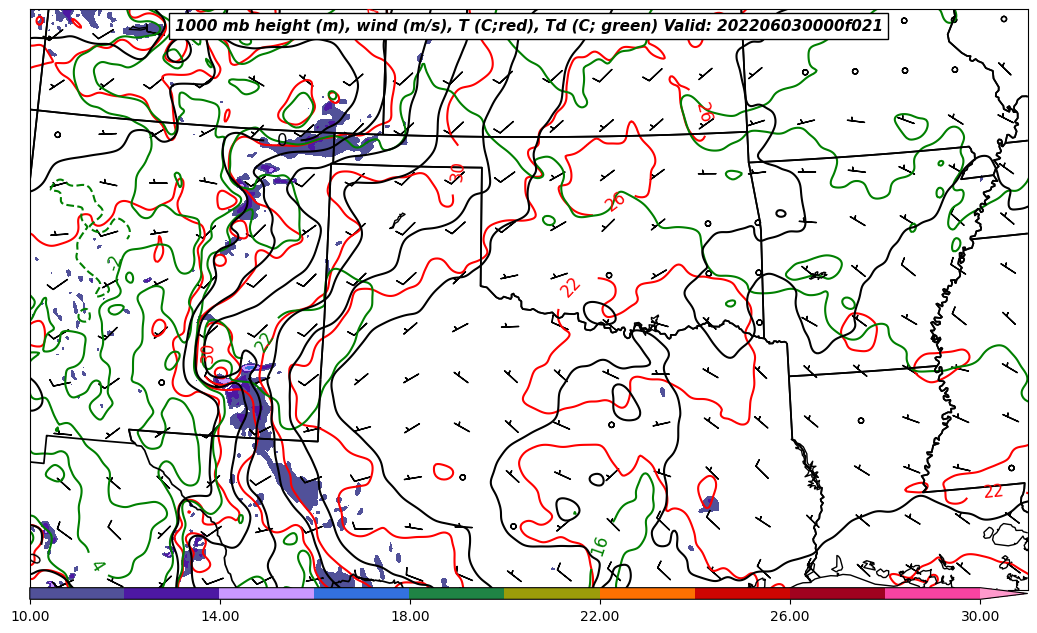The width and height of the screenshot is (1037, 633).
Task: Click the red '22' contour label in southwest Oklahoma
Action: [x=569, y=287]
